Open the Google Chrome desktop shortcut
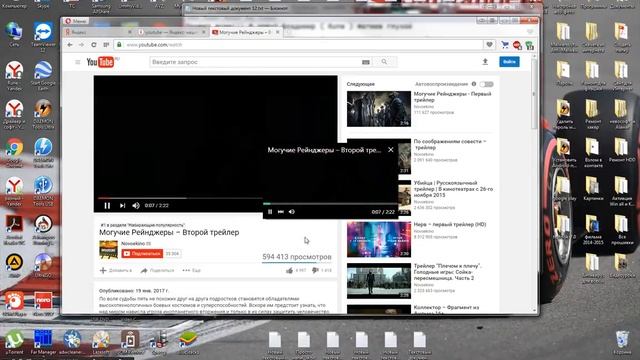640x360 pixels. [14, 152]
